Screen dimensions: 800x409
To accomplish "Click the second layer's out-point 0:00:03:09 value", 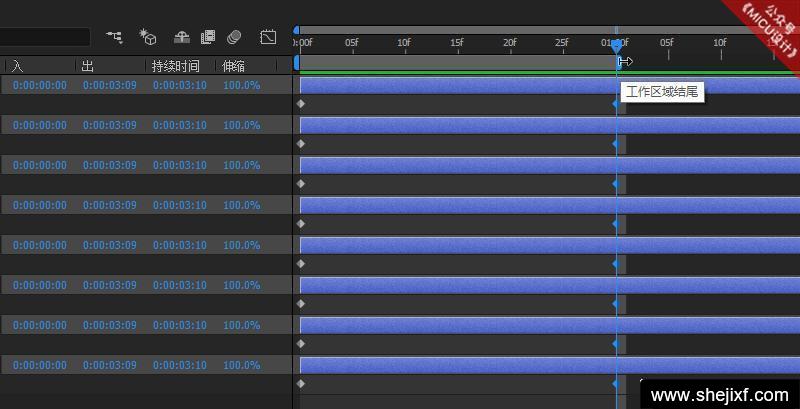I will (110, 126).
